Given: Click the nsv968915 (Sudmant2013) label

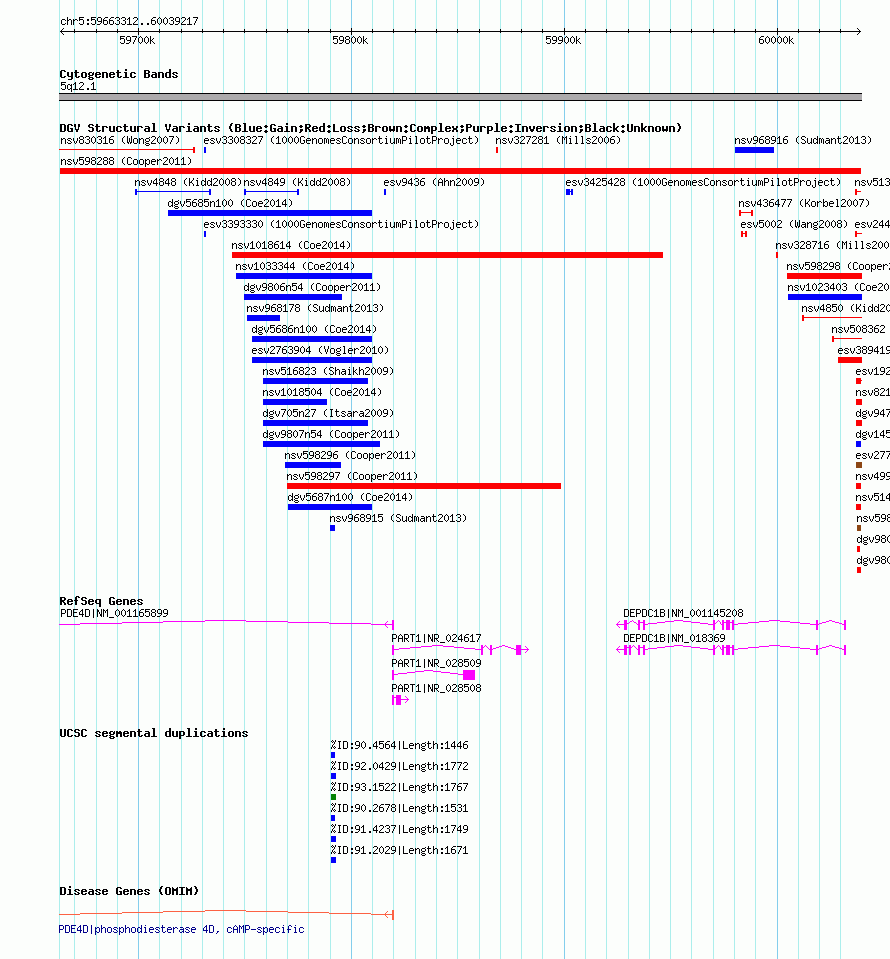Looking at the screenshot, I should 398,519.
